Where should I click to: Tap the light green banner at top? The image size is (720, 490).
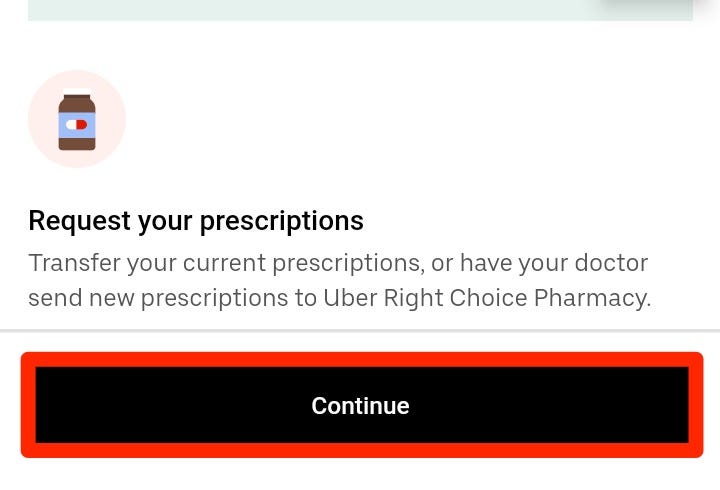(x=360, y=10)
